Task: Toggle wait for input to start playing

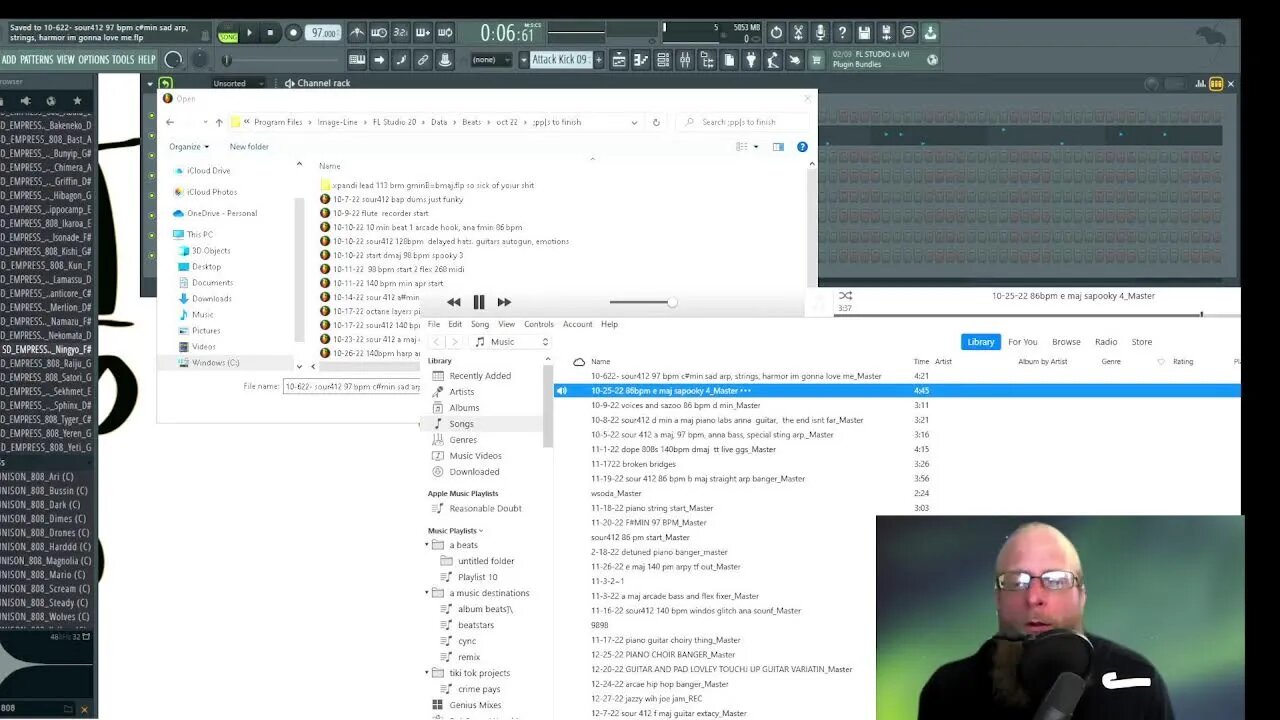Action: tap(379, 33)
